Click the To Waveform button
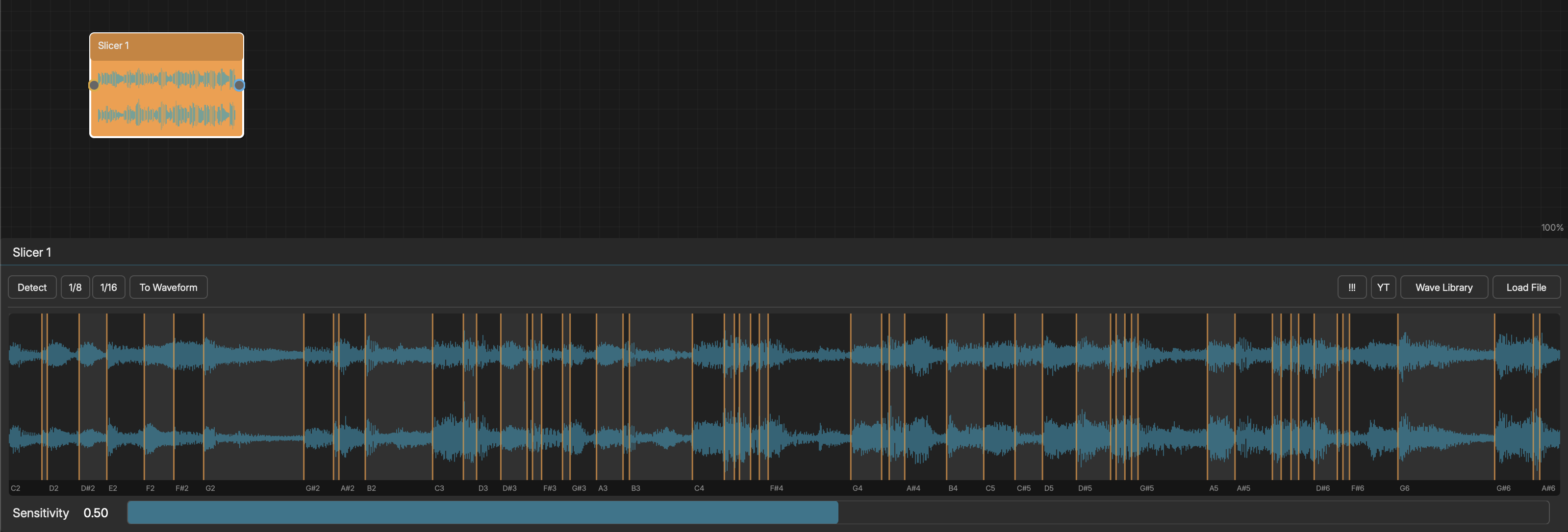The height and width of the screenshot is (532, 1568). (168, 287)
